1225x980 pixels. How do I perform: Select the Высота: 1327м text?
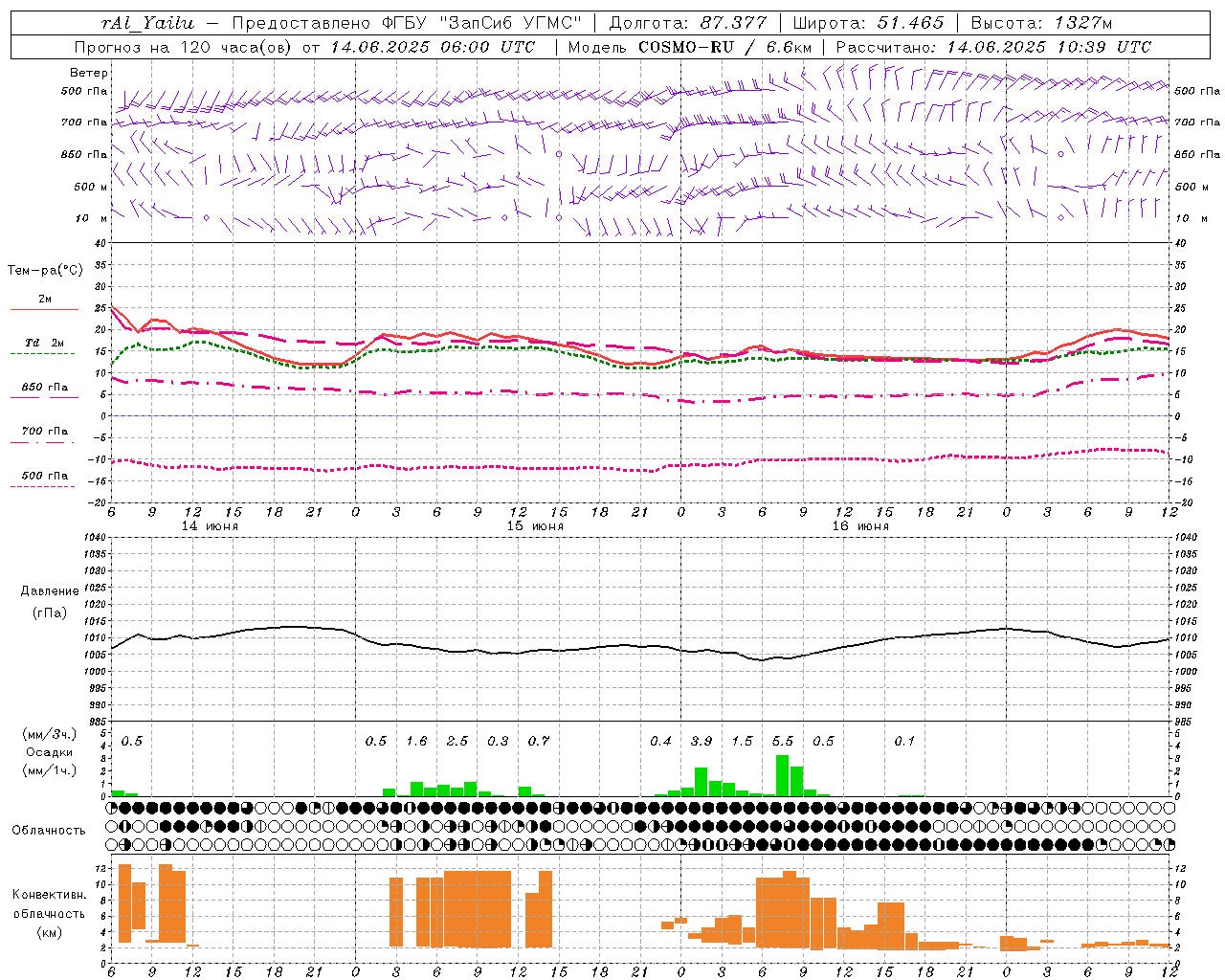click(1041, 23)
